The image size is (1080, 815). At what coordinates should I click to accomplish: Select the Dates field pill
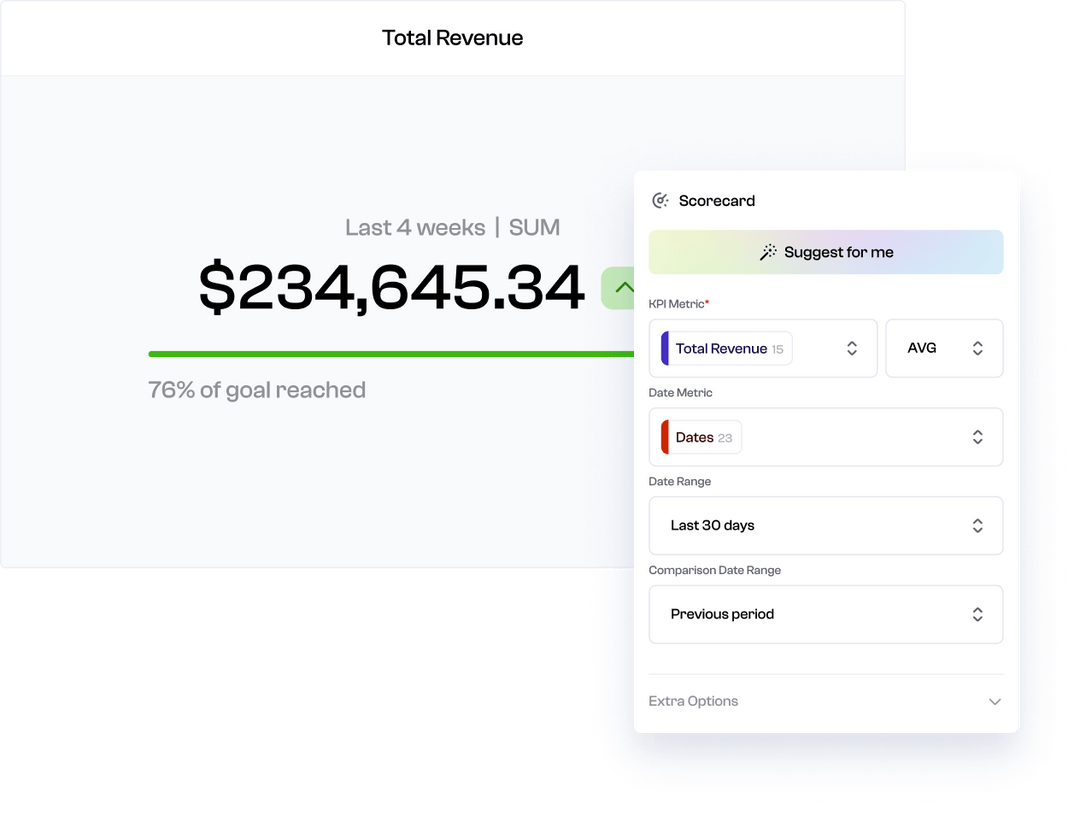coord(698,437)
